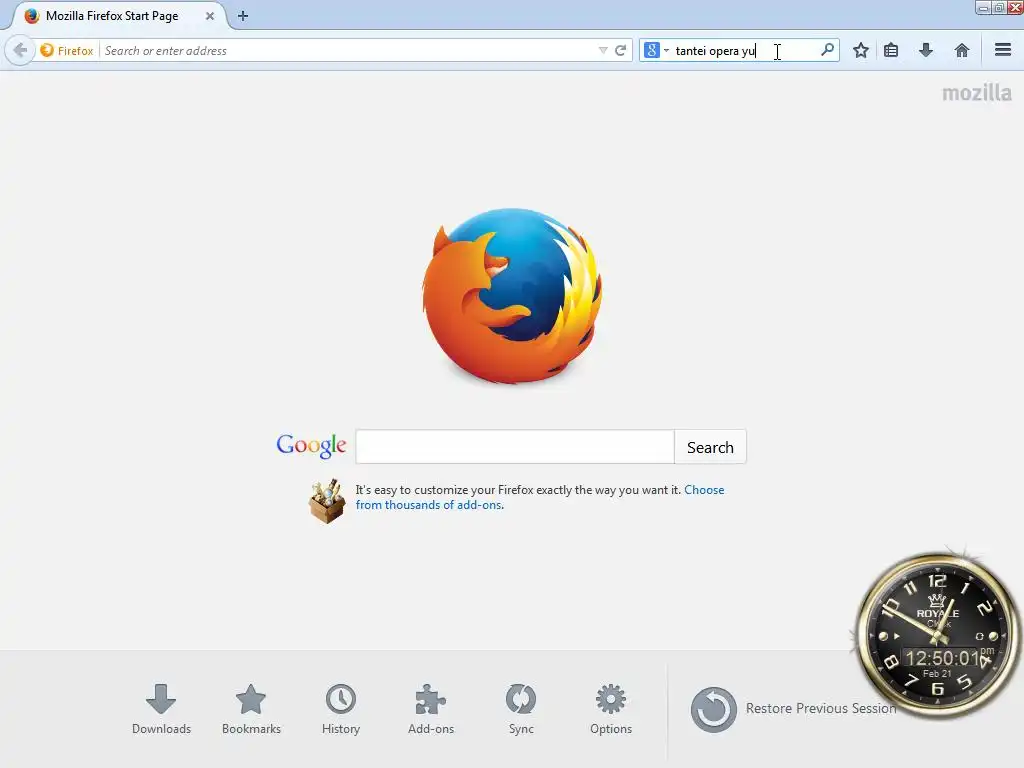Click the Royale clock desktop widget
The image size is (1024, 768).
[937, 633]
